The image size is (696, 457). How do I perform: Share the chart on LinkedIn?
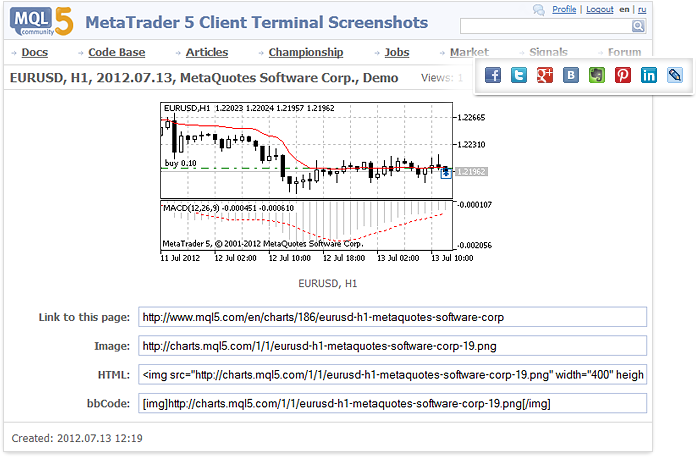pyautogui.click(x=649, y=75)
